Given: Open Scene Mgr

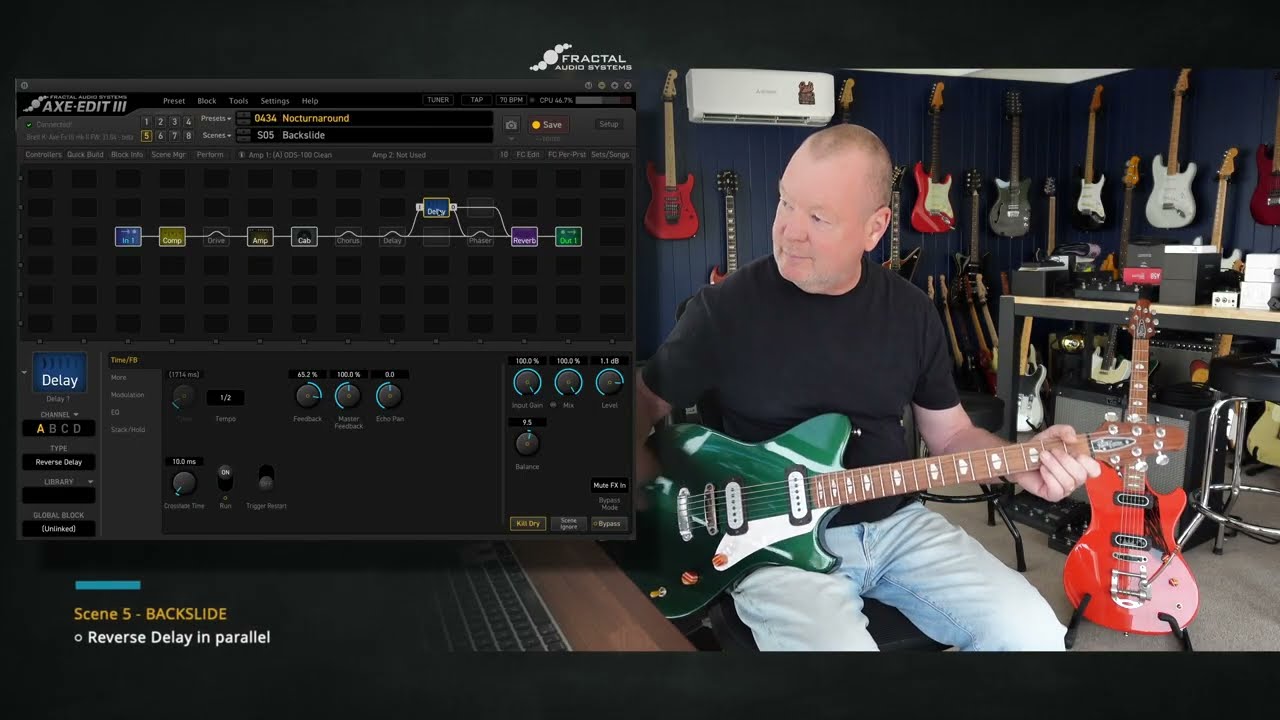Looking at the screenshot, I should [168, 155].
